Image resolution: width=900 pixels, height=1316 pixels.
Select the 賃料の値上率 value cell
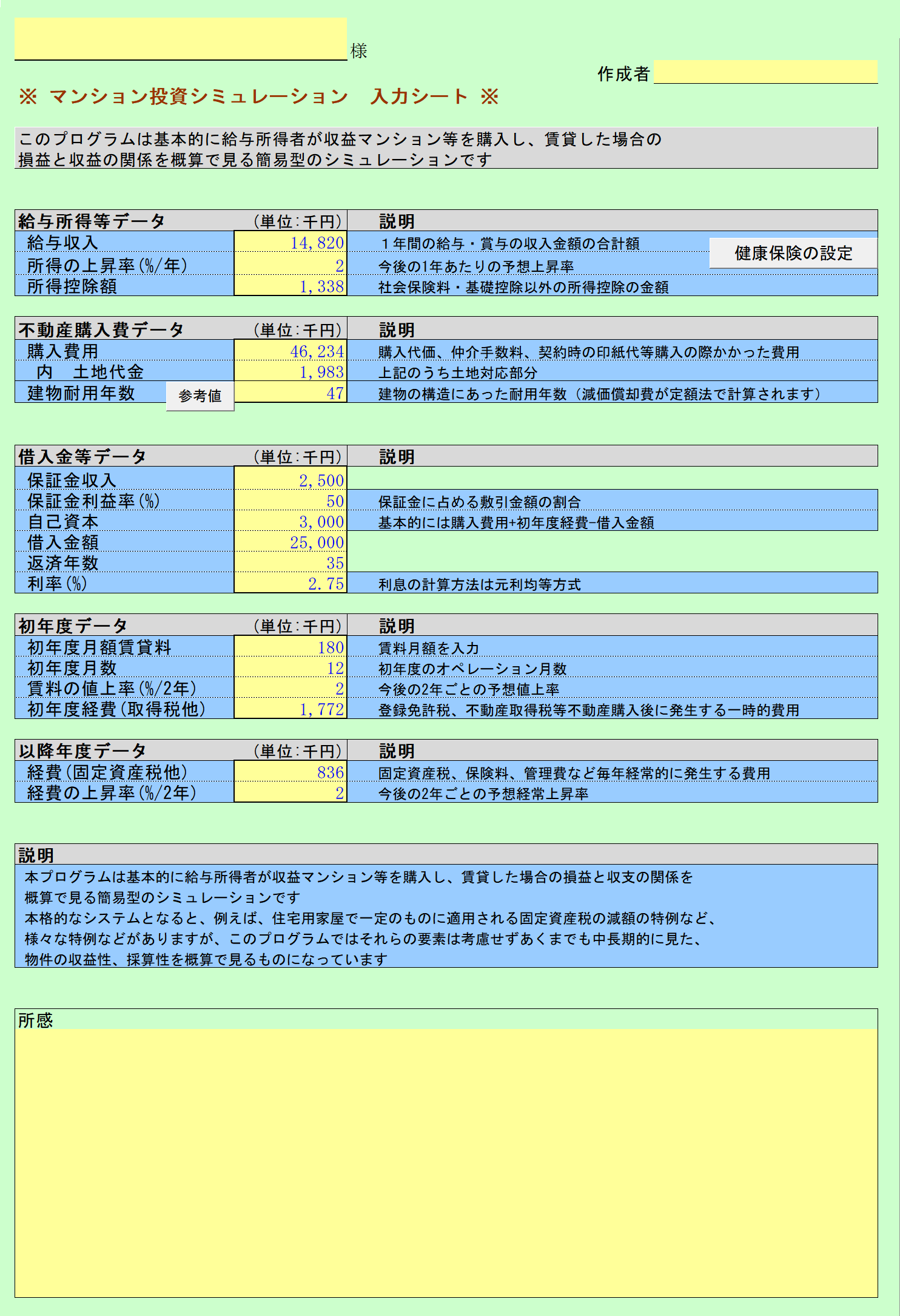[290, 688]
